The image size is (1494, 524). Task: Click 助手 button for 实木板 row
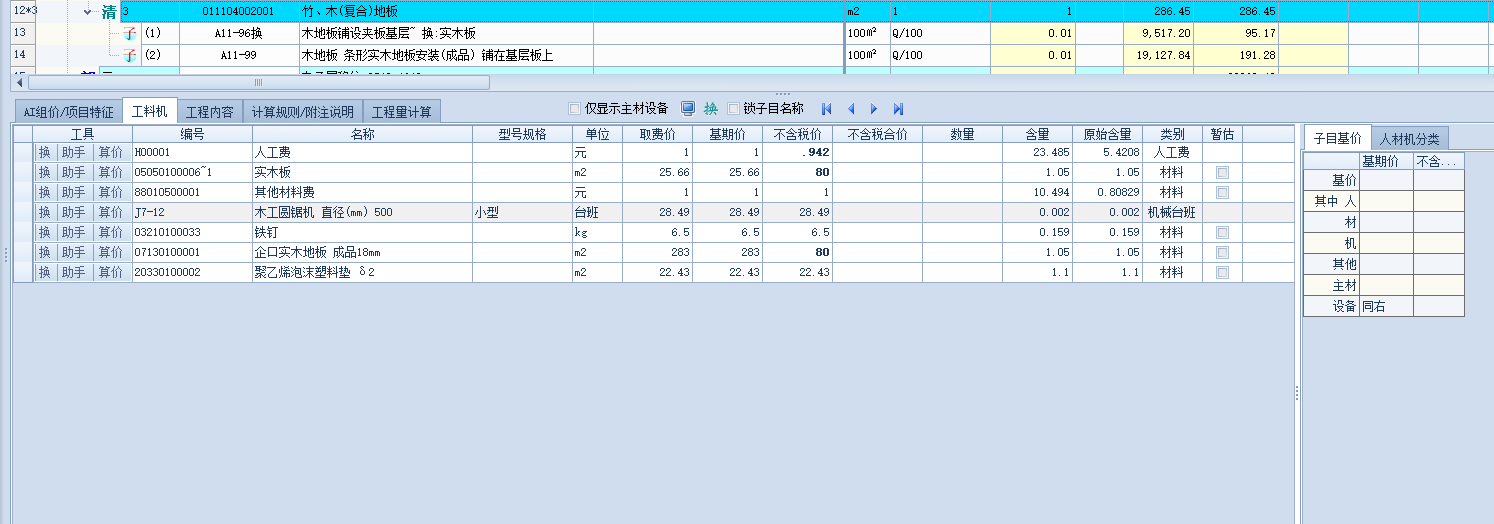coord(74,173)
